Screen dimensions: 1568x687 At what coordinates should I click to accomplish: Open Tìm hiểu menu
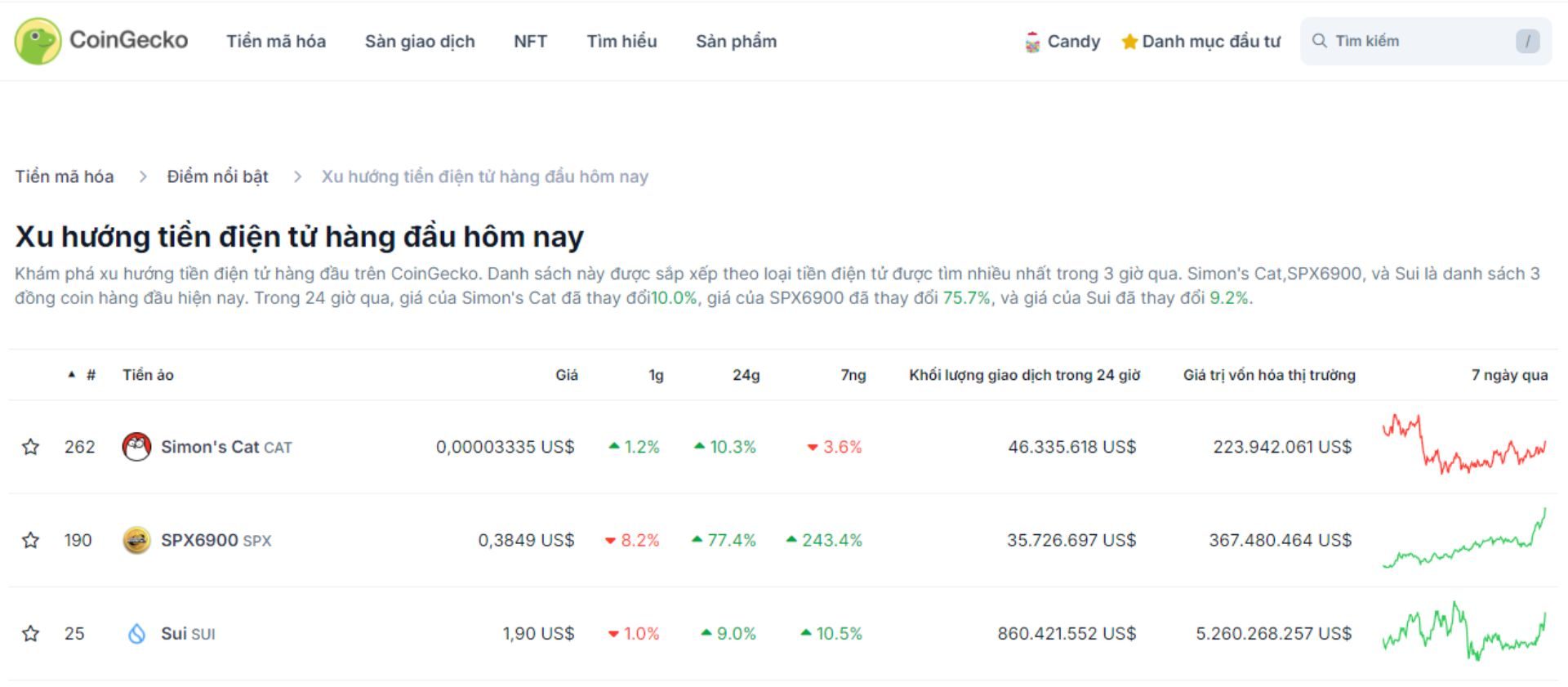pos(621,41)
